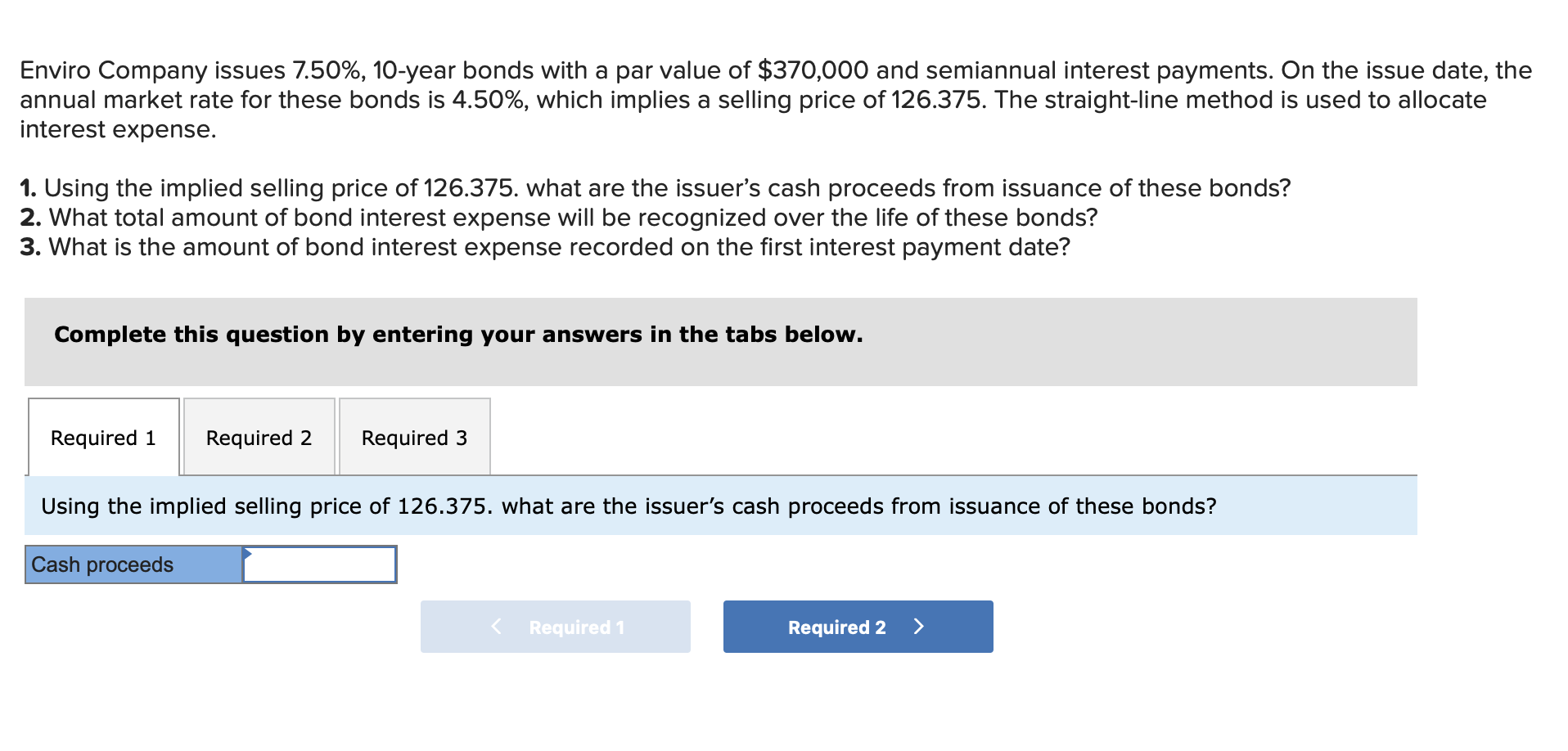Click the Required 3 tab label
Screen dimensions: 1568x751
(414, 438)
